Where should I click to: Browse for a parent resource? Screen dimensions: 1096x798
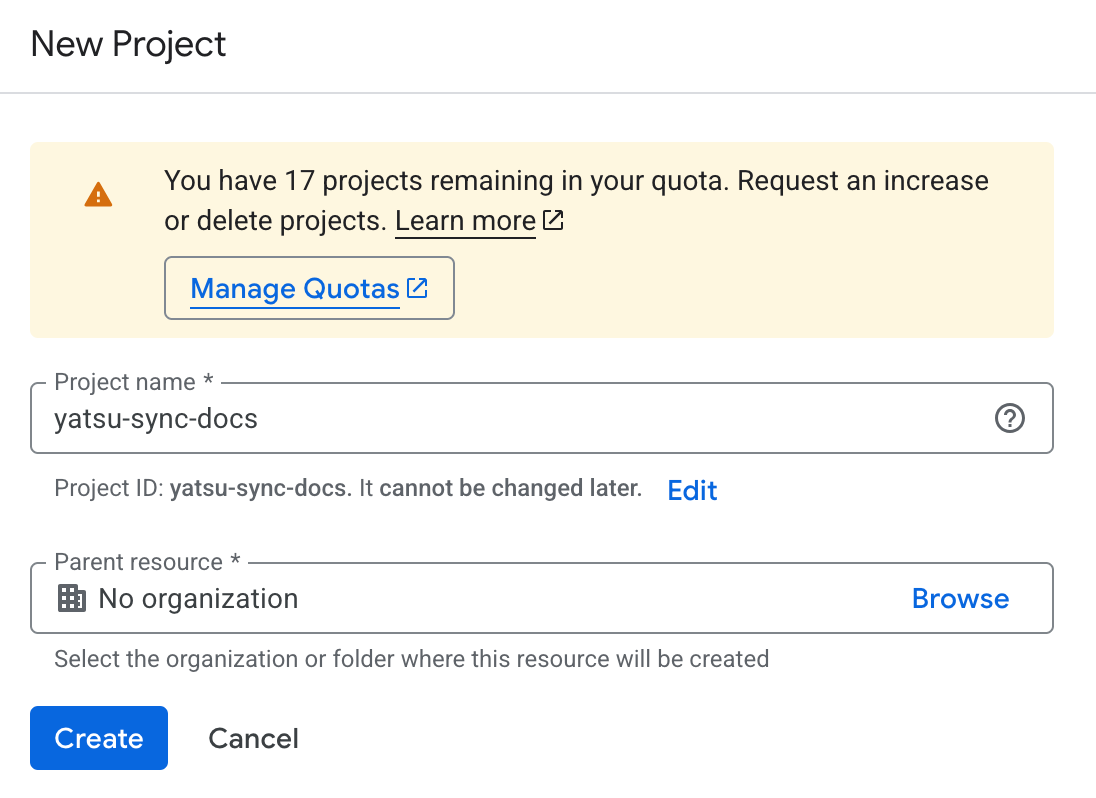tap(960, 599)
